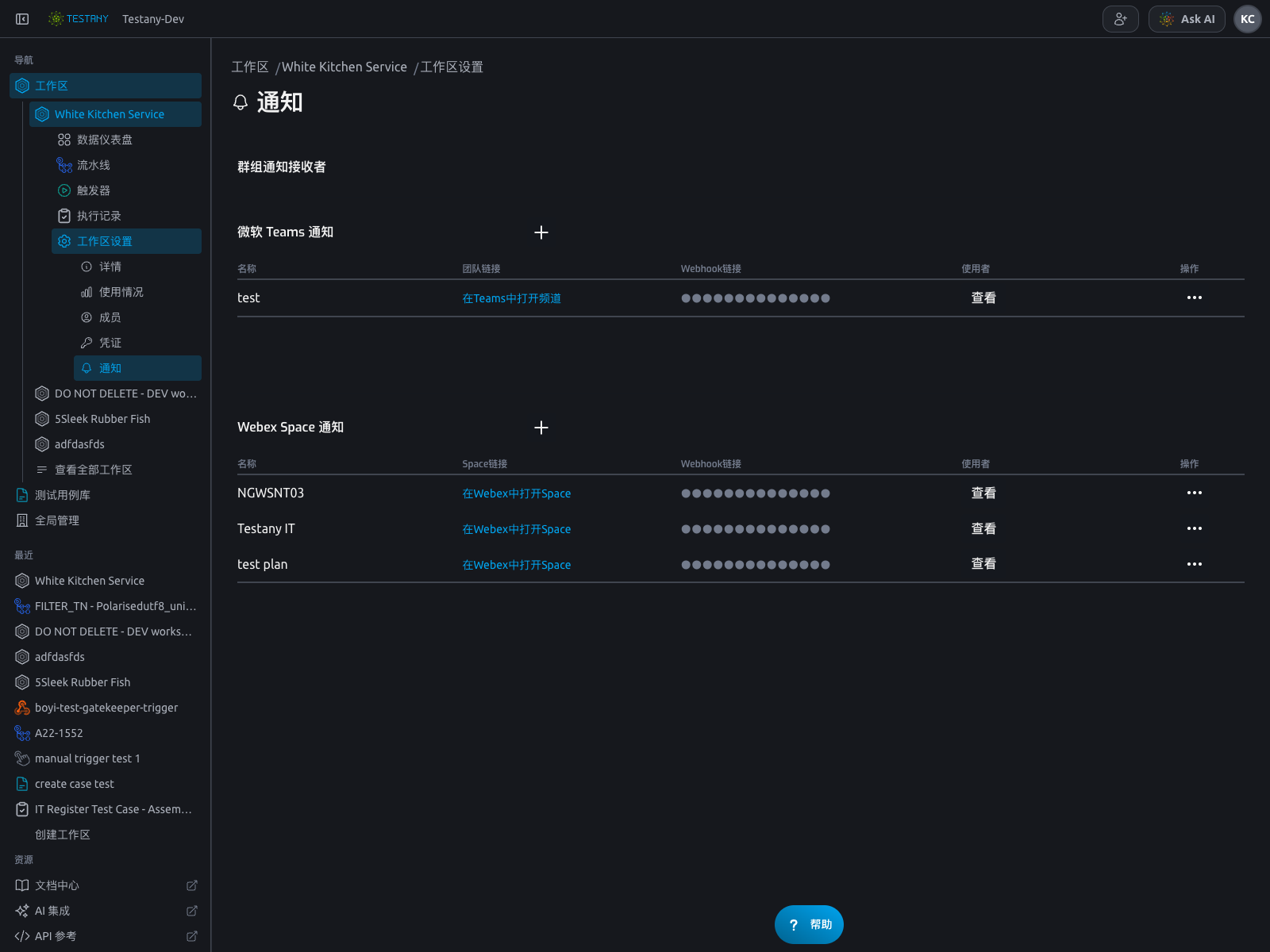Add a new Webex Space notification

[541, 428]
